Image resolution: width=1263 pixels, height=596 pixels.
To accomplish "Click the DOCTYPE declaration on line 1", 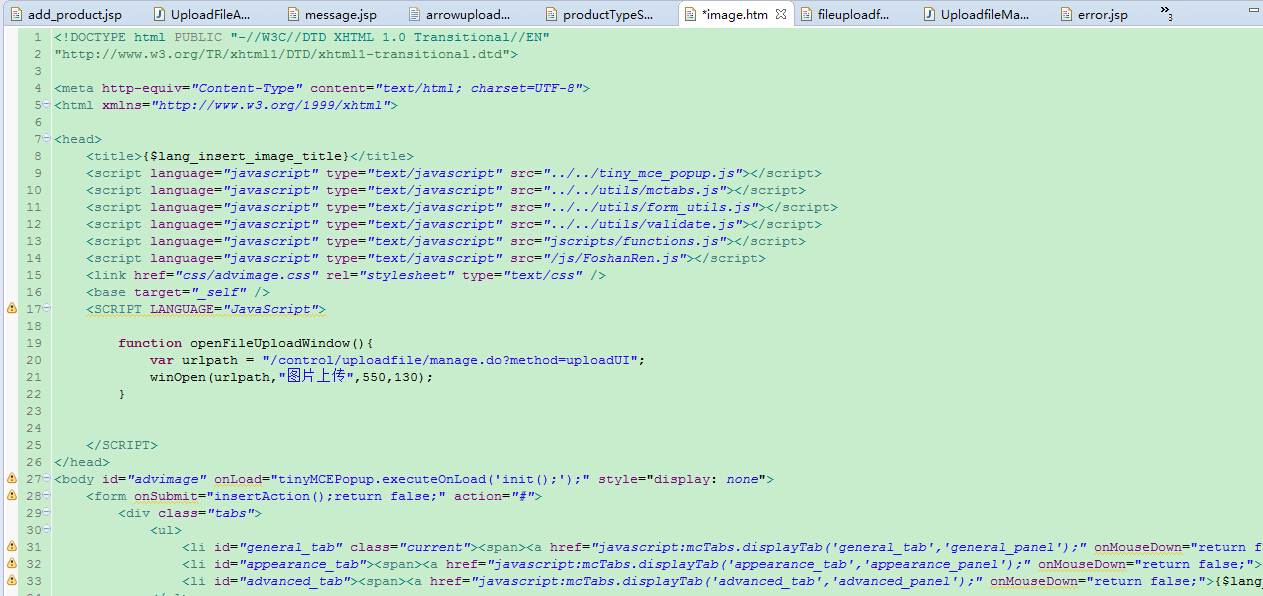I will tap(302, 37).
